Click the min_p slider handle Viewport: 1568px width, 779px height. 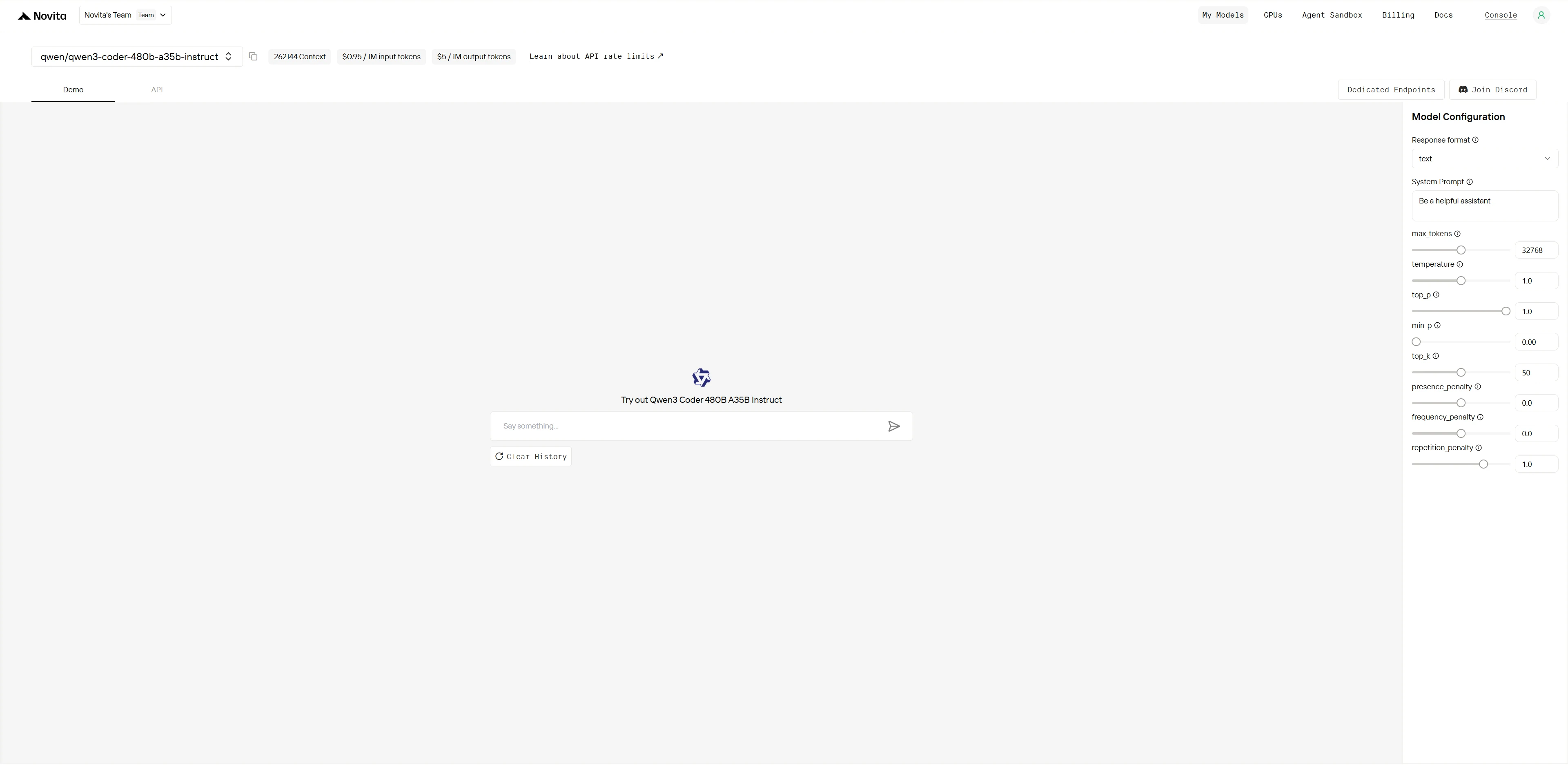[1417, 342]
